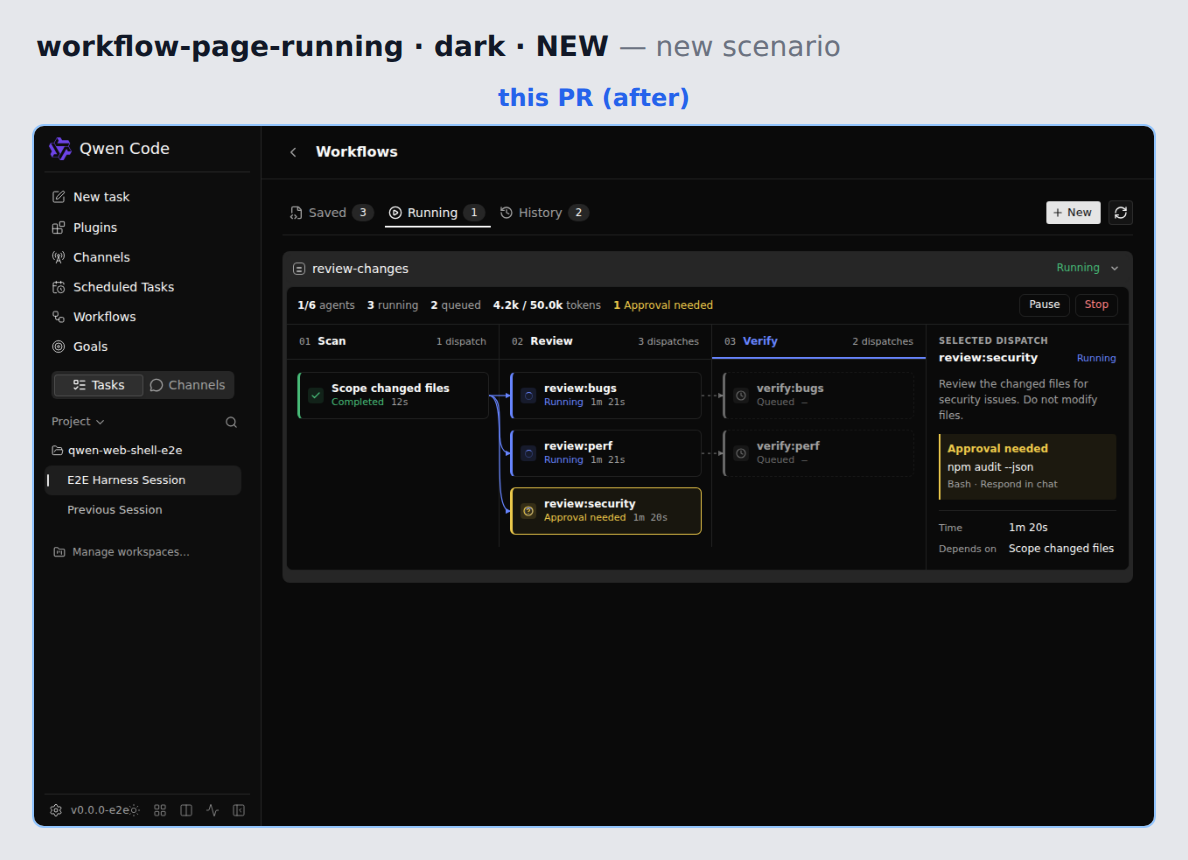Select the verify:bugs queued card
Image resolution: width=1188 pixels, height=860 pixels.
point(818,395)
